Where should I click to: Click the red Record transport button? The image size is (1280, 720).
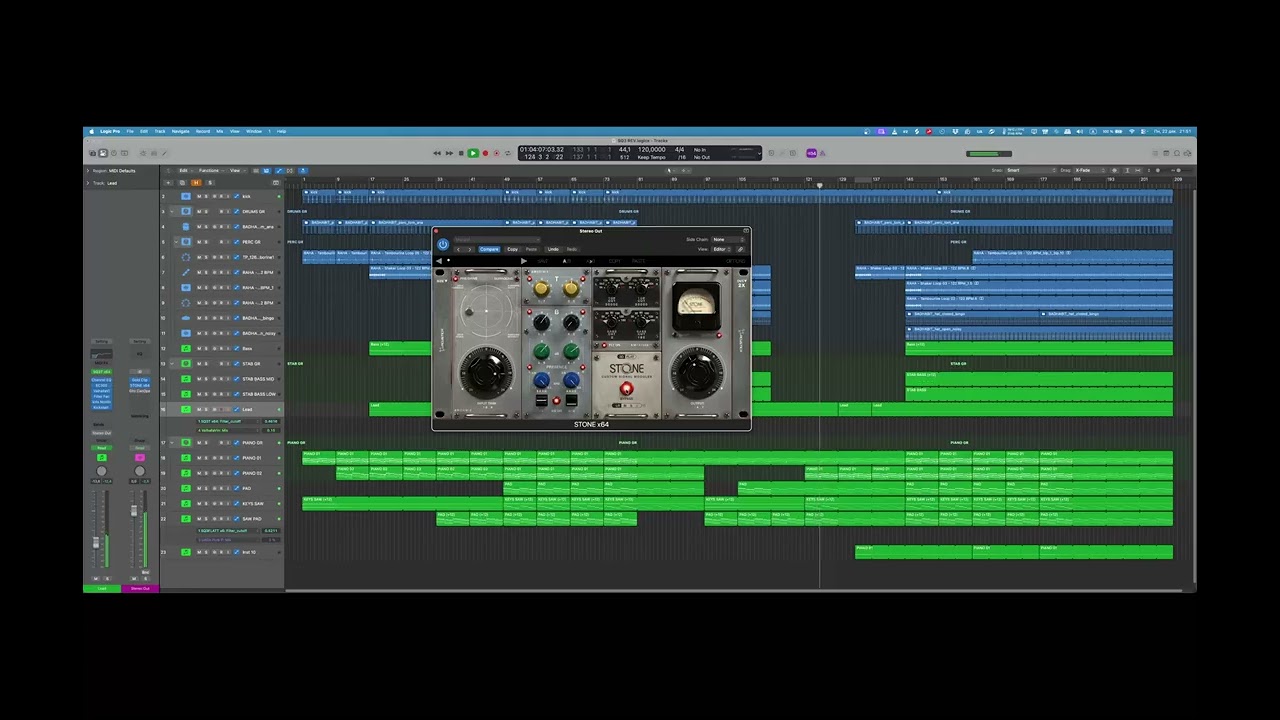(x=485, y=153)
